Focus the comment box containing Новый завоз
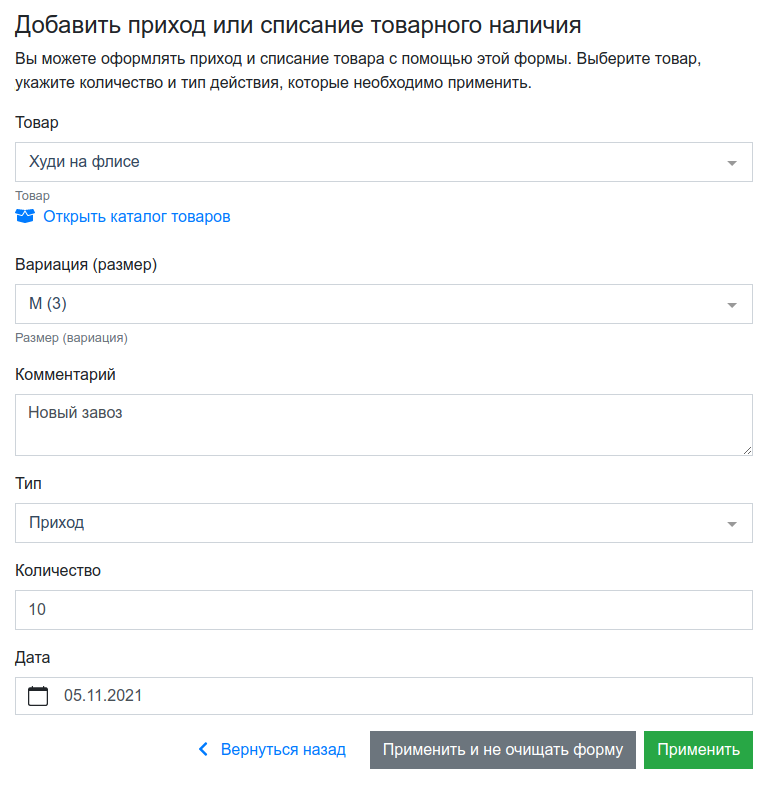The width and height of the screenshot is (768, 791). tap(383, 425)
